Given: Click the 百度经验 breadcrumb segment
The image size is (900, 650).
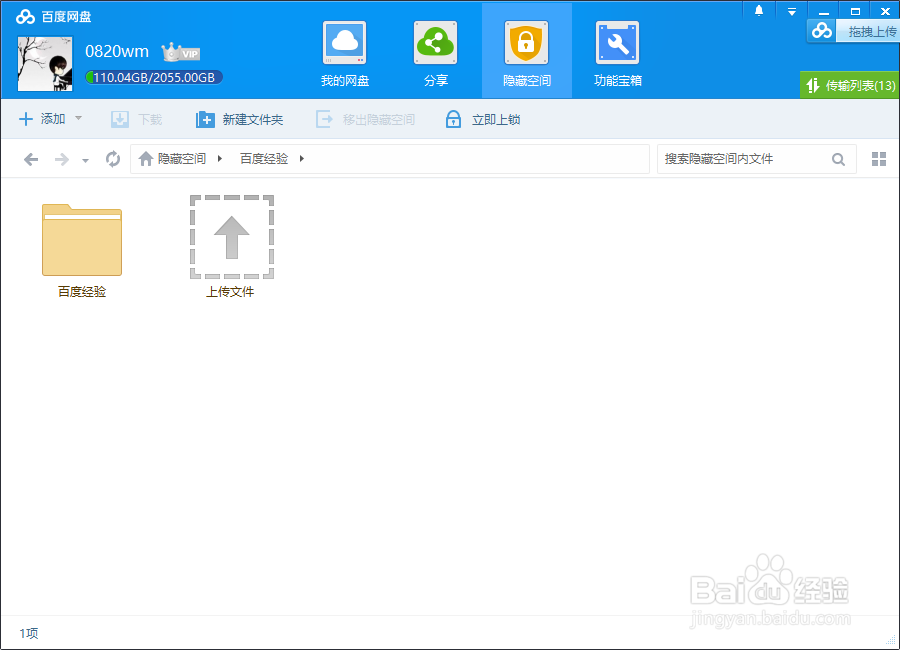Looking at the screenshot, I should pos(263,158).
